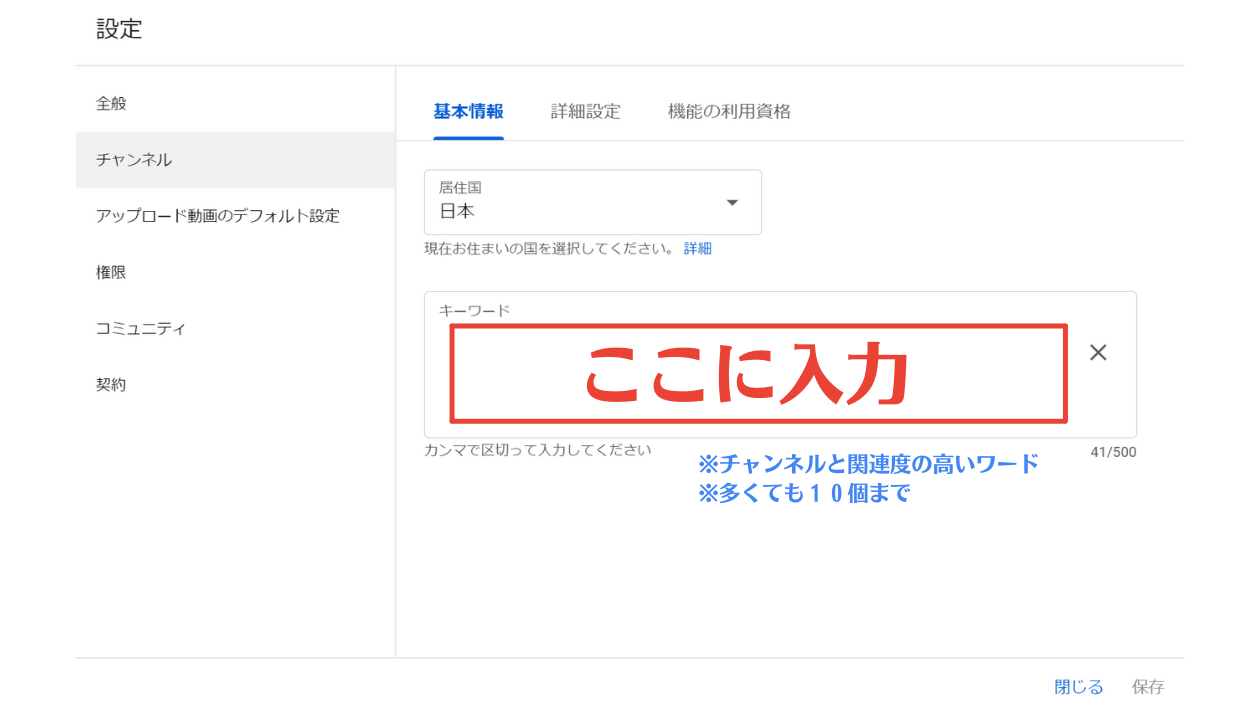
Task: Switch to the 詳細設定 tab
Action: (x=585, y=111)
